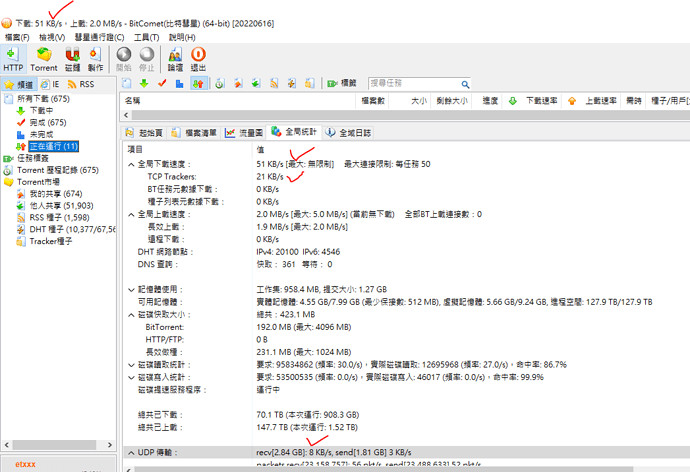
Task: Click the 開始 start toolbar button
Action: 124,57
